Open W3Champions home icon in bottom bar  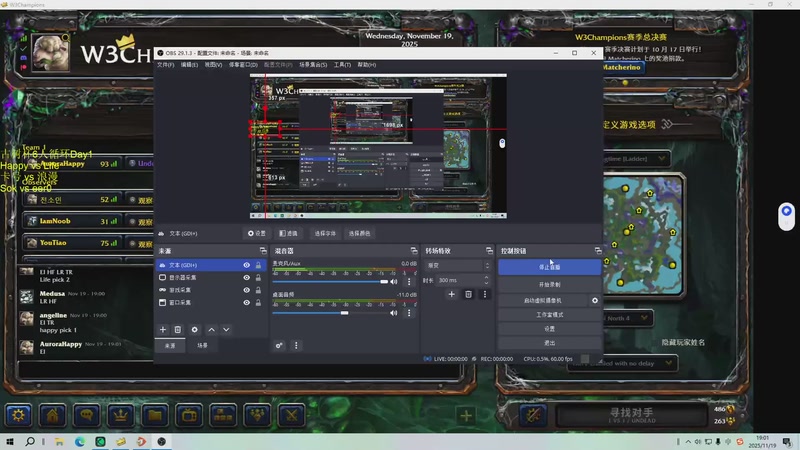[x=53, y=415]
